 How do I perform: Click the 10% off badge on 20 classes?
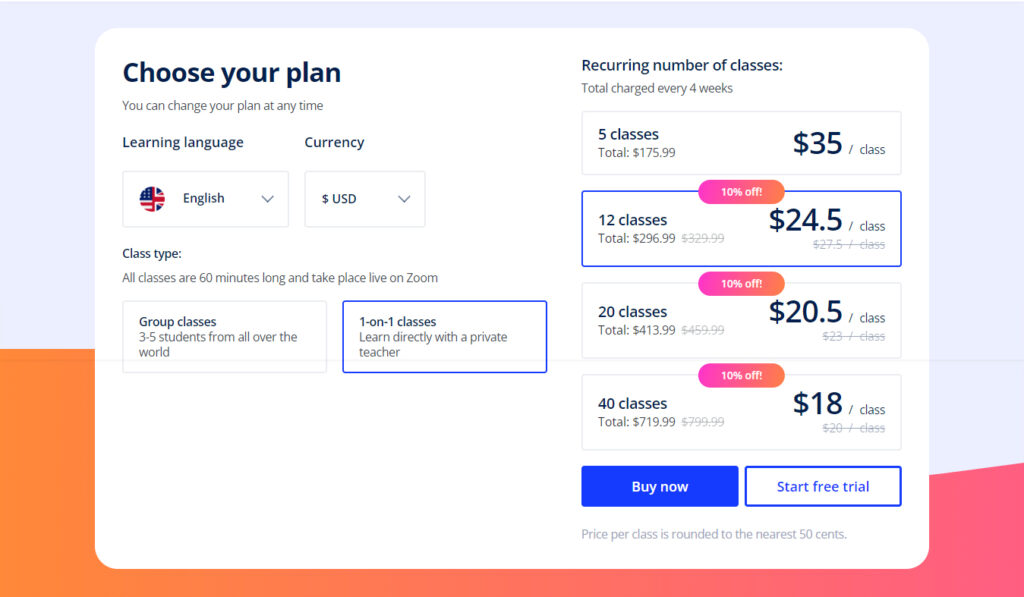tap(741, 284)
